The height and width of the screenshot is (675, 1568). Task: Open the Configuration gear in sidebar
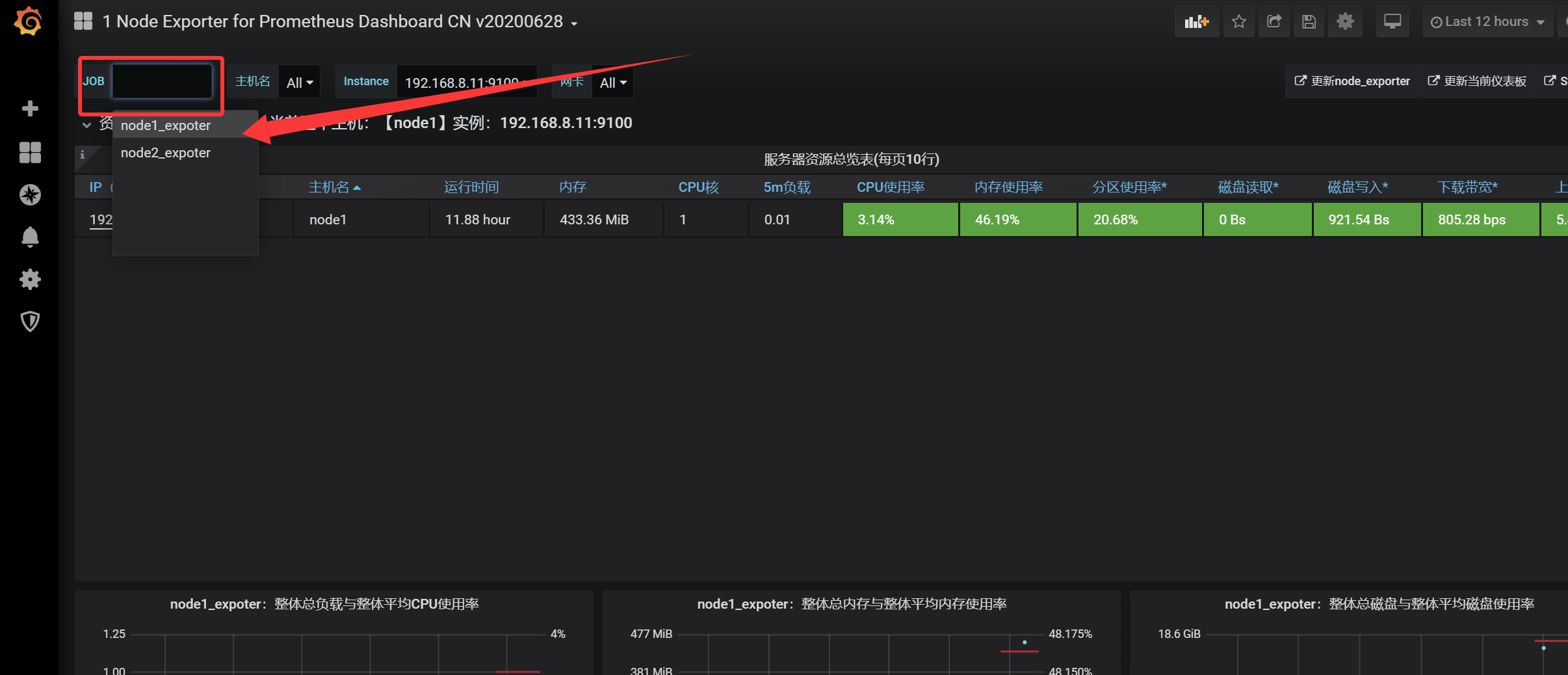tap(30, 280)
